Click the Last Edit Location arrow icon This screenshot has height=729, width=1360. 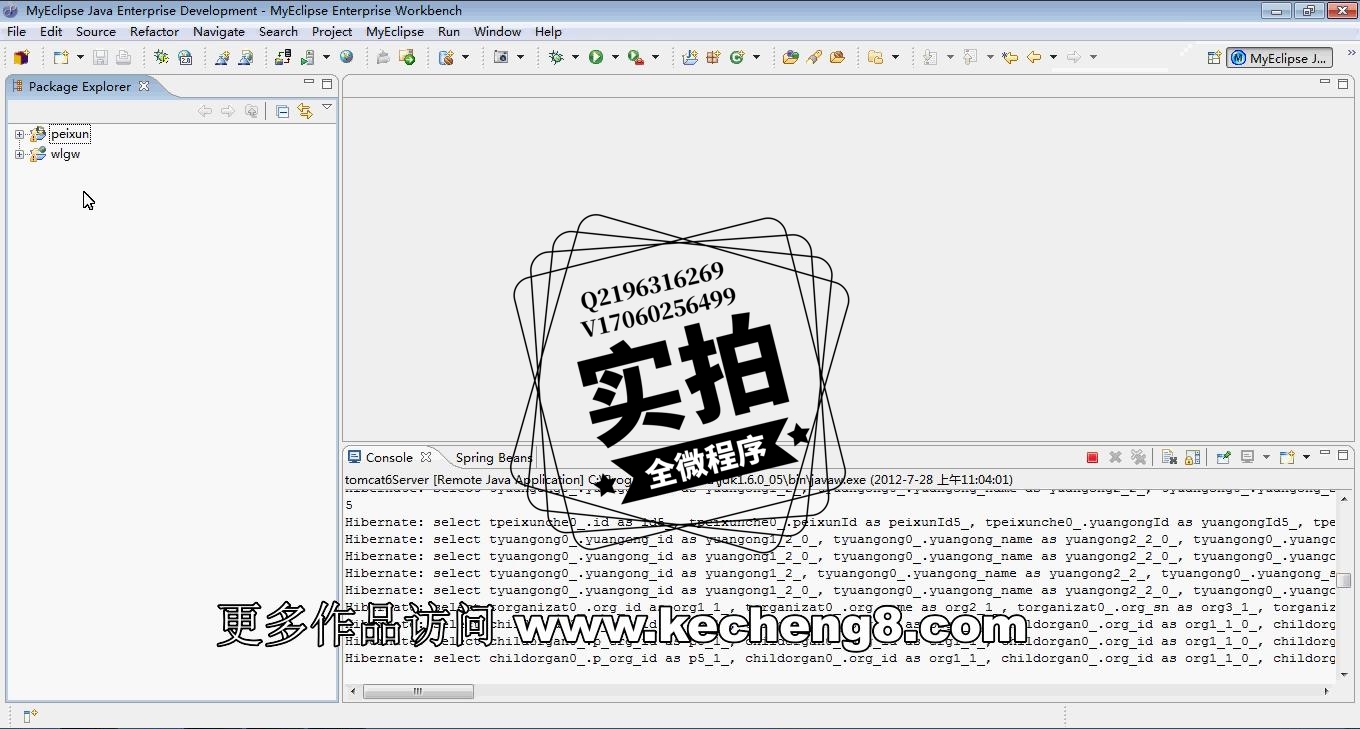[1010, 57]
